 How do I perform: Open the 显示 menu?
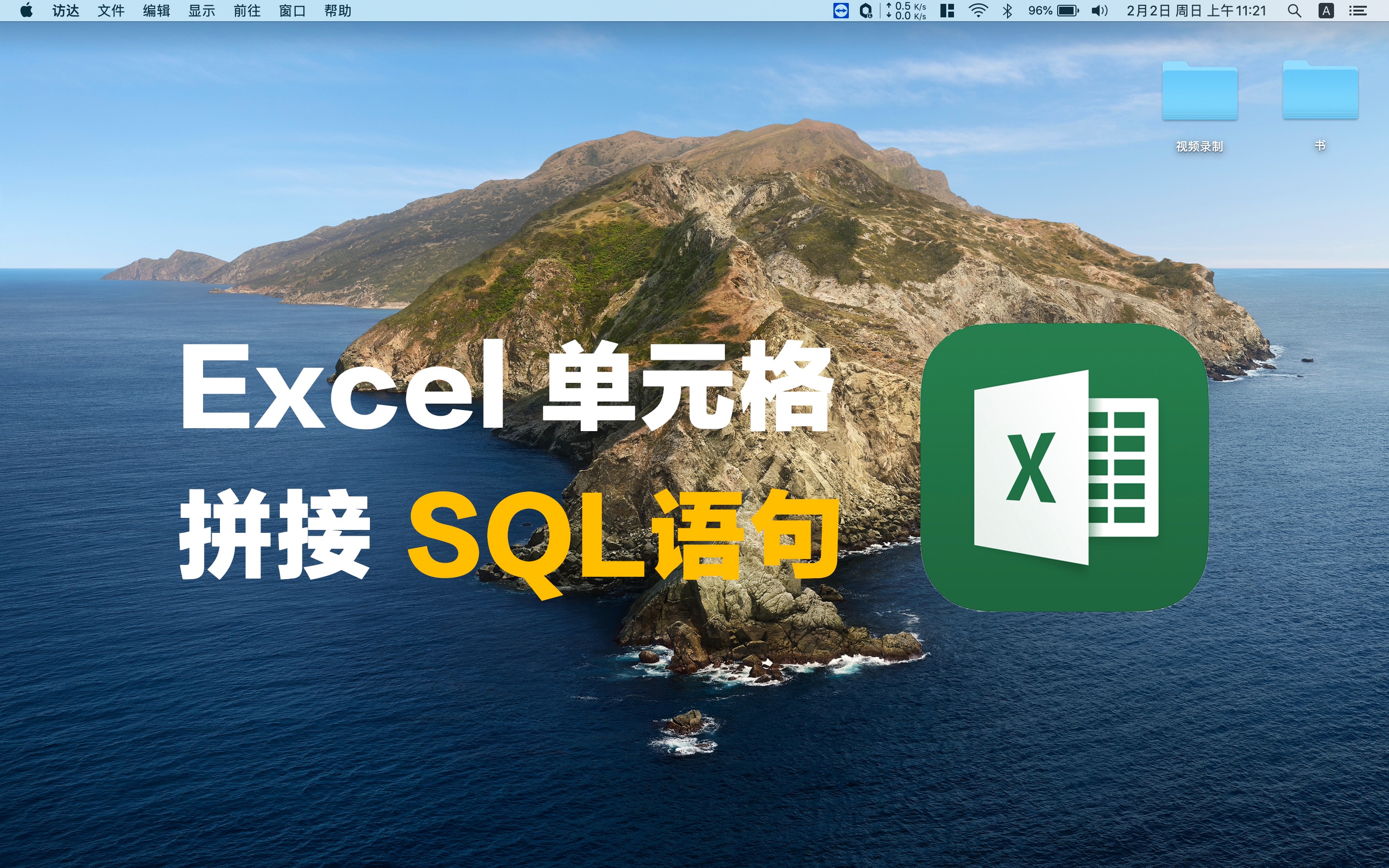pos(202,10)
